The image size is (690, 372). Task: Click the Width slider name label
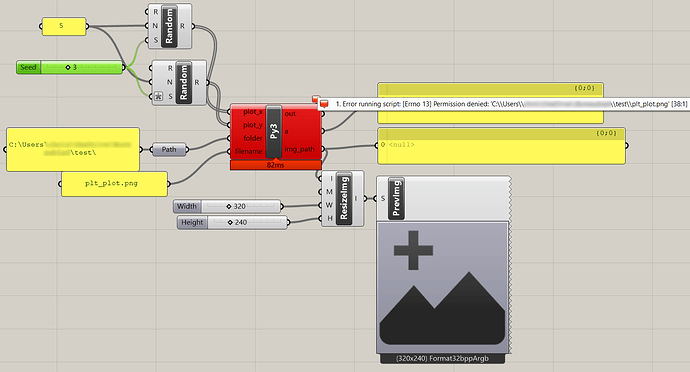click(187, 206)
